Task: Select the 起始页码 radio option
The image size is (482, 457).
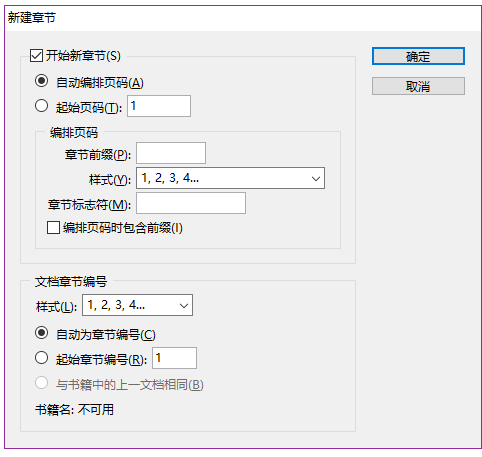Action: [41, 106]
